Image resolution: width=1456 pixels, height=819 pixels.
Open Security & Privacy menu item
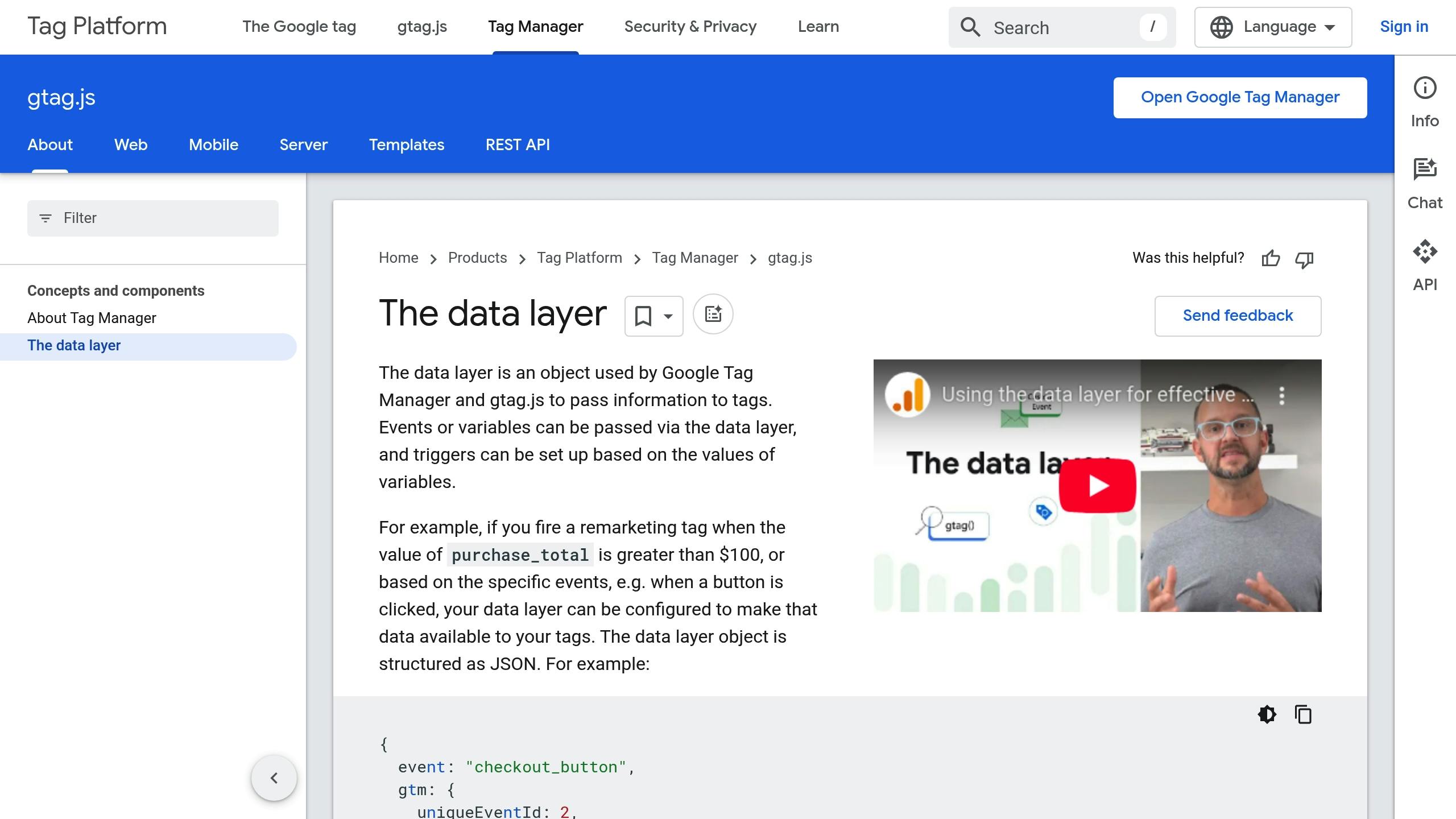click(690, 27)
